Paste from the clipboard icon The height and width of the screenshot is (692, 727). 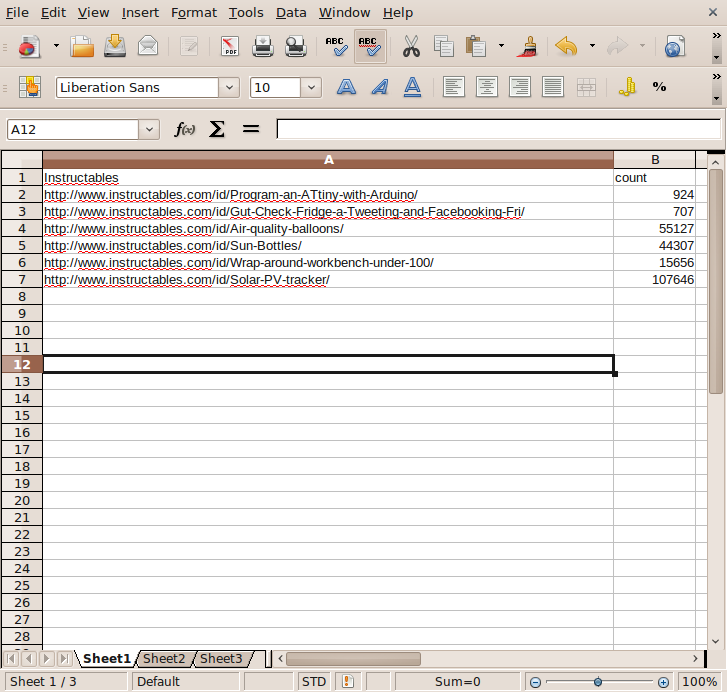(x=476, y=46)
